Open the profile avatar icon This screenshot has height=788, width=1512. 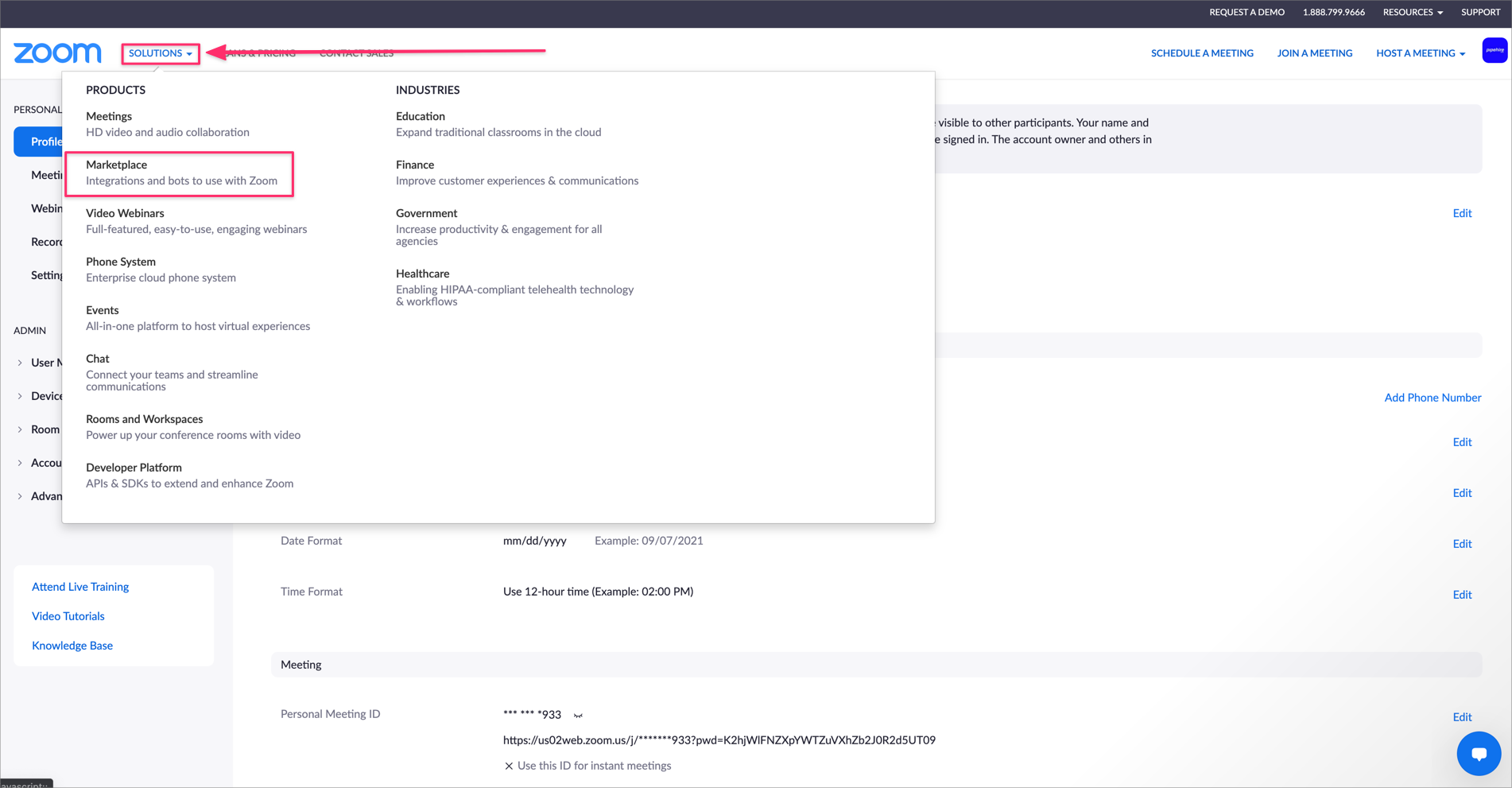coord(1494,51)
